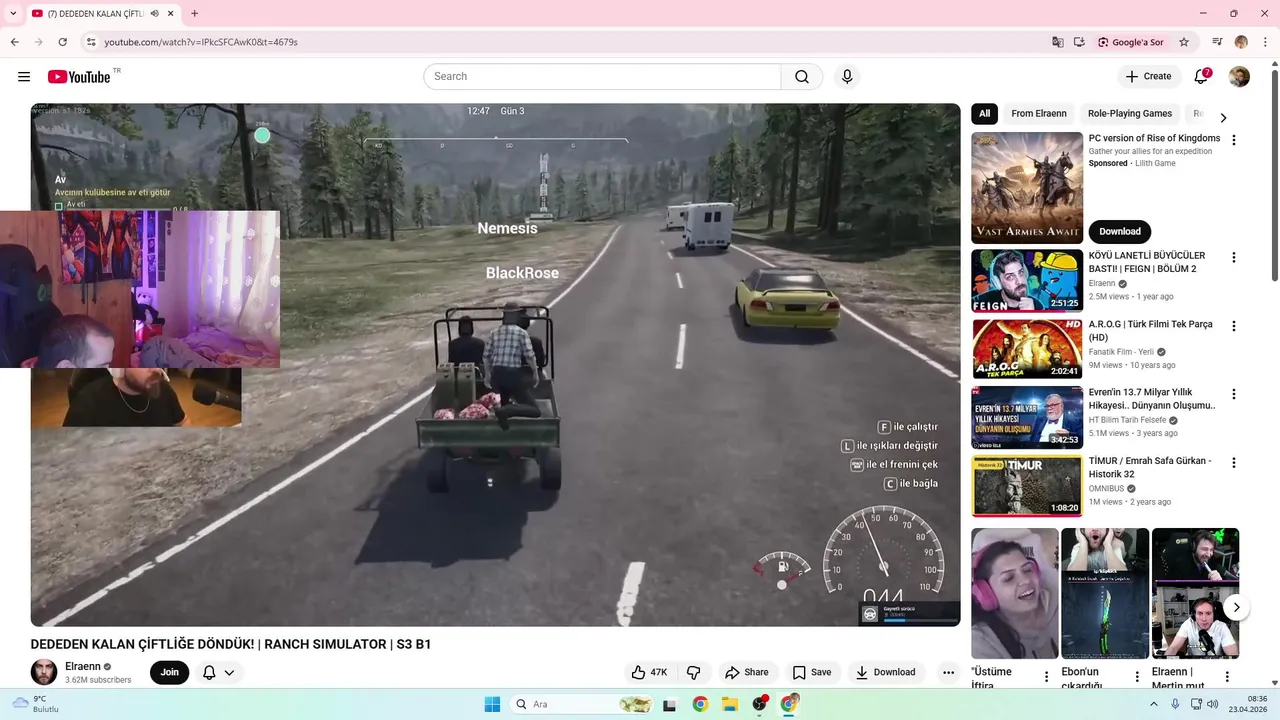
Task: Open File Explorer from taskbar
Action: [730, 704]
